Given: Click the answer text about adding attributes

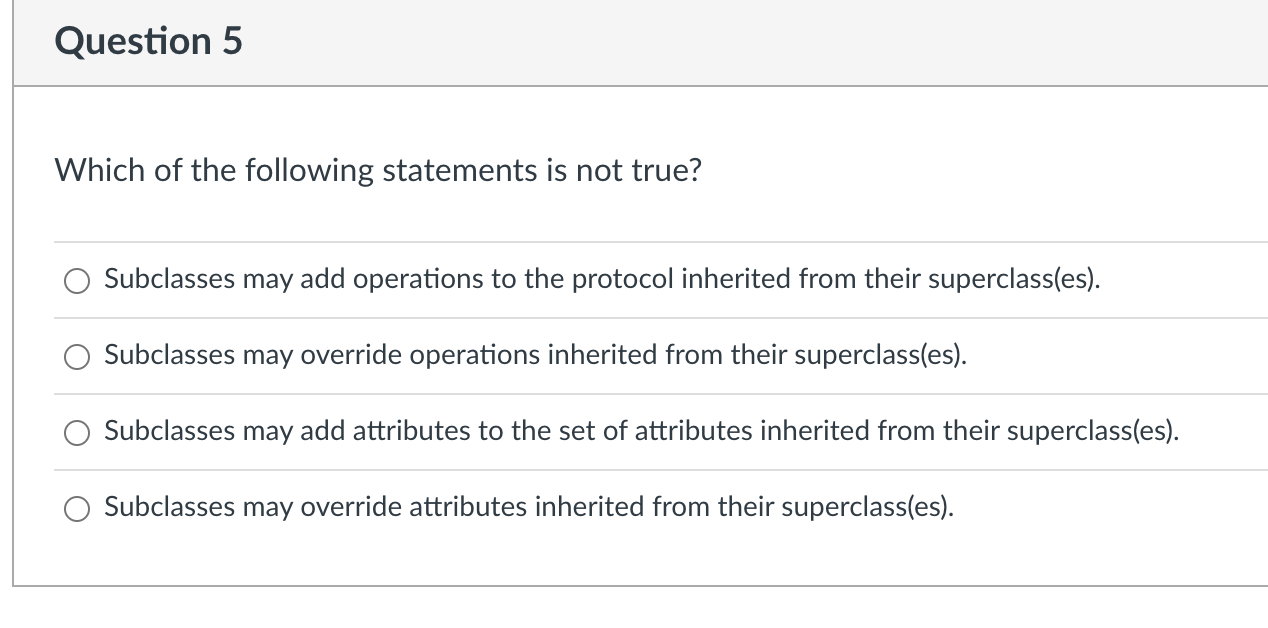Looking at the screenshot, I should pyautogui.click(x=642, y=431).
